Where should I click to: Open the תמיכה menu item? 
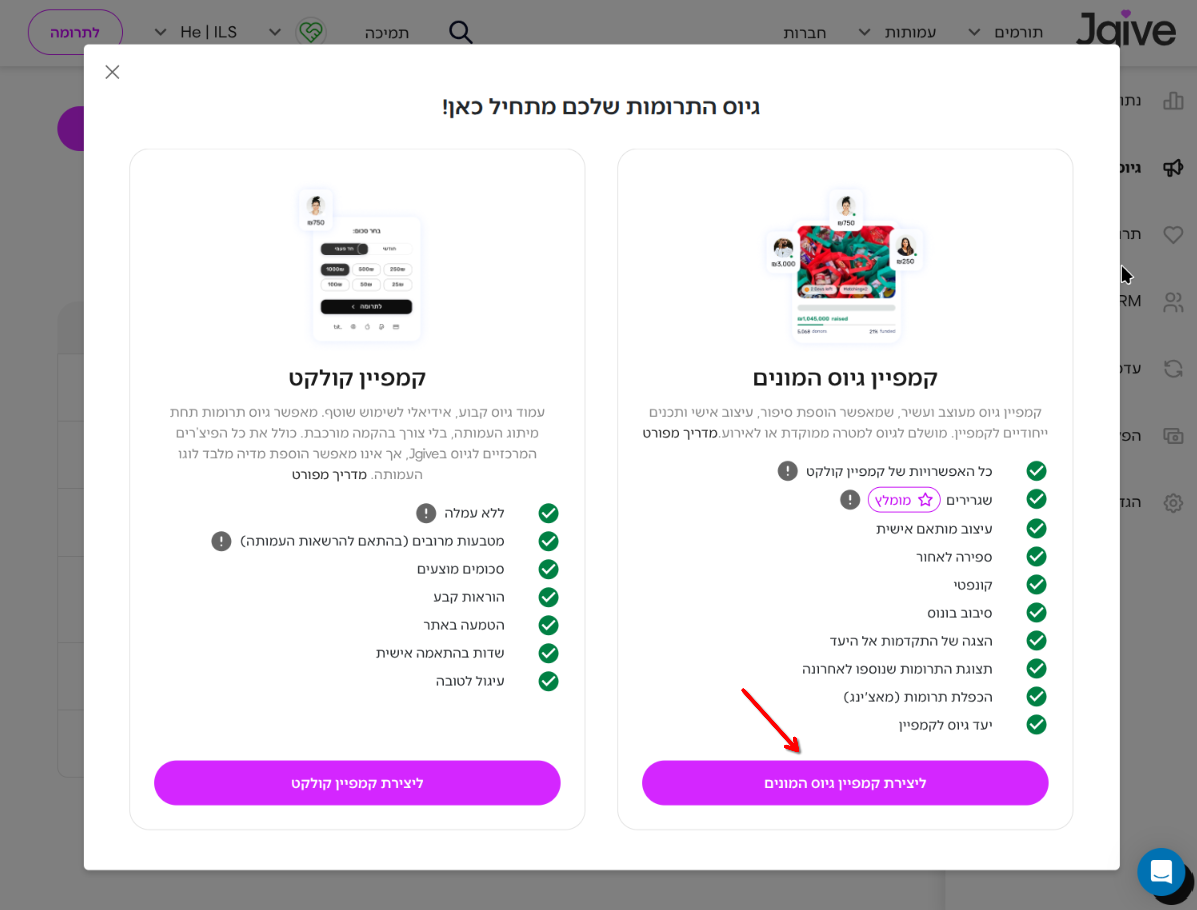click(387, 33)
